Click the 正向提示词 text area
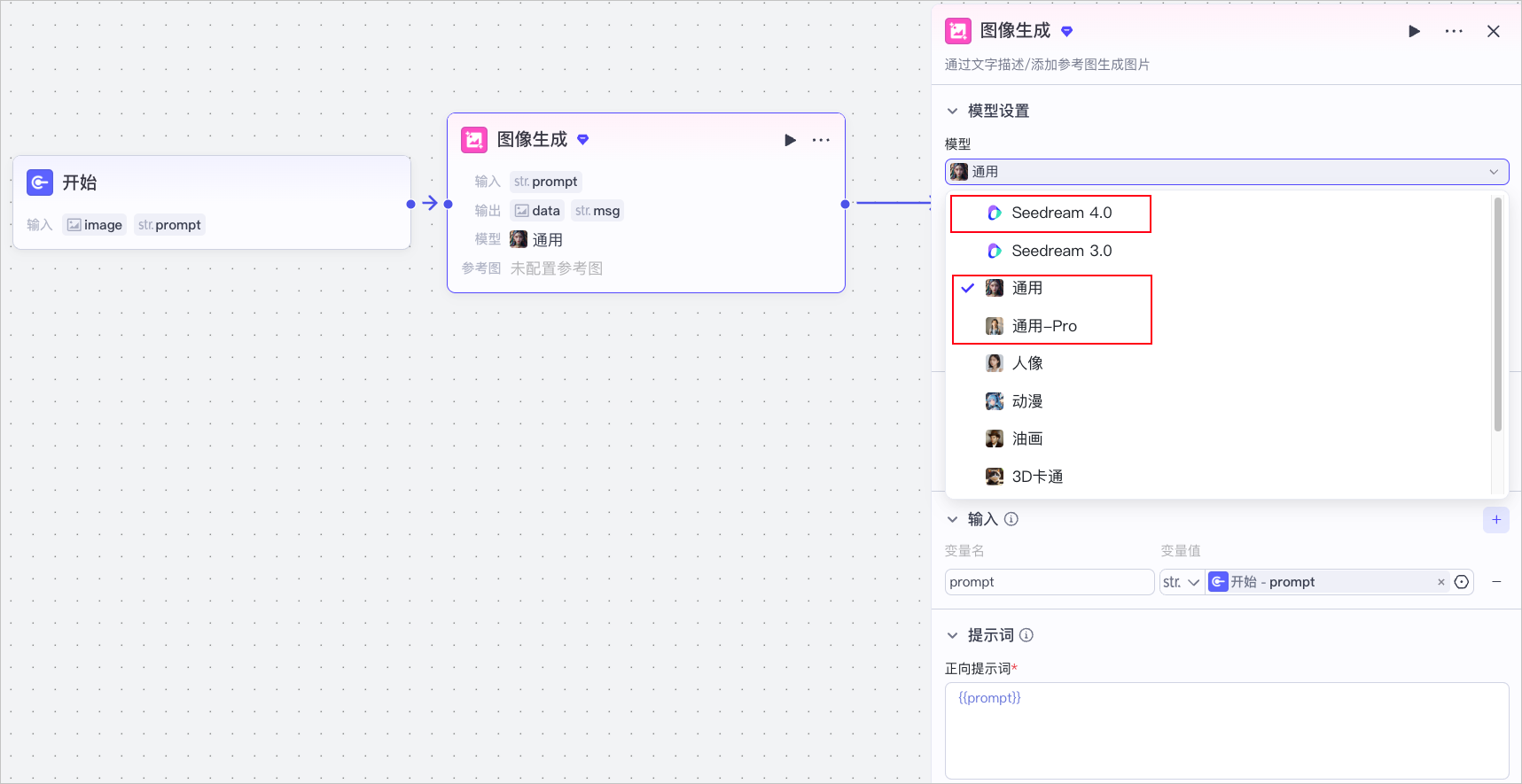The height and width of the screenshot is (784, 1522). [x=1227, y=731]
